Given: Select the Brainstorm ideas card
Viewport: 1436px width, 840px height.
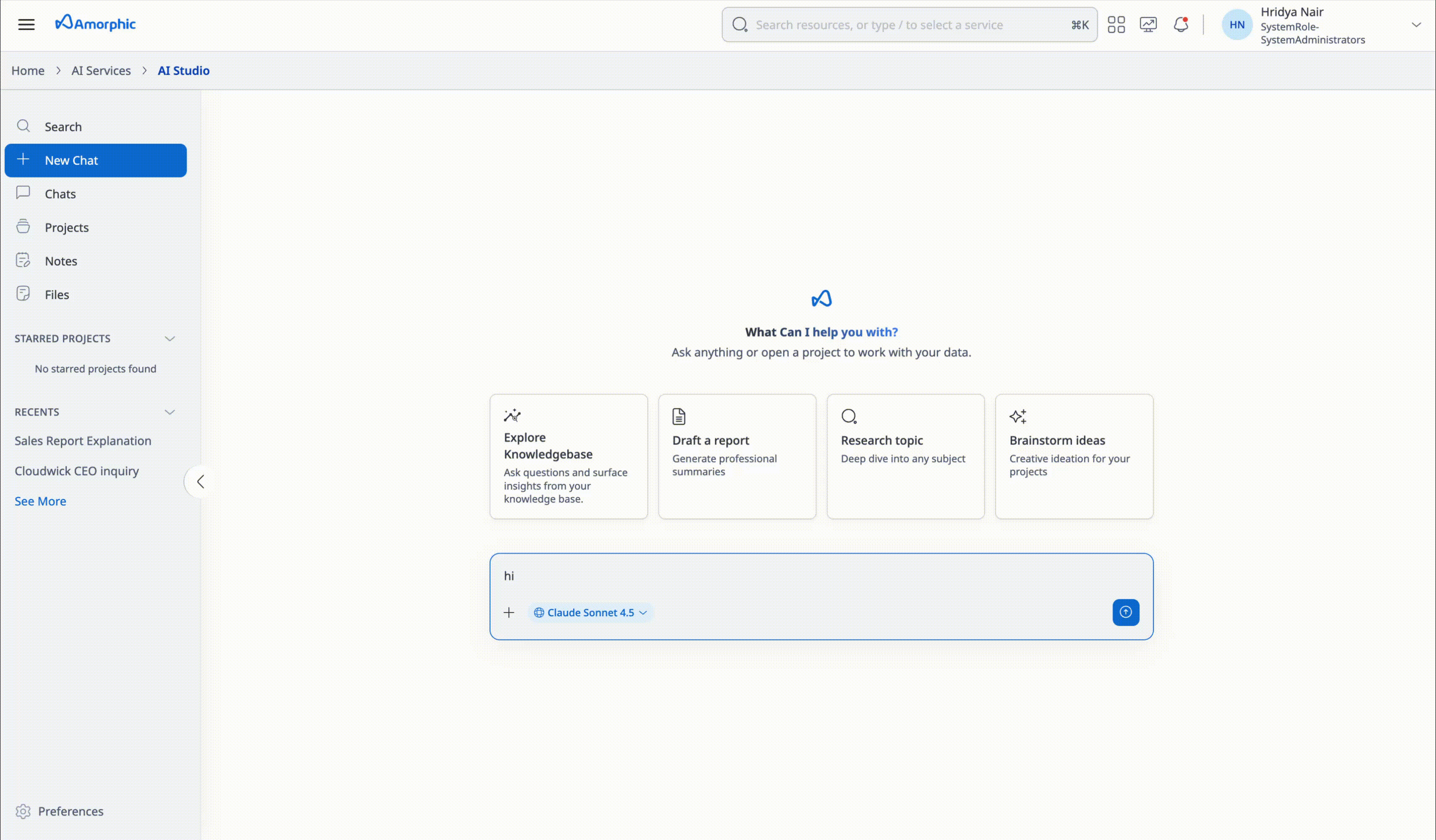Looking at the screenshot, I should click(1074, 457).
